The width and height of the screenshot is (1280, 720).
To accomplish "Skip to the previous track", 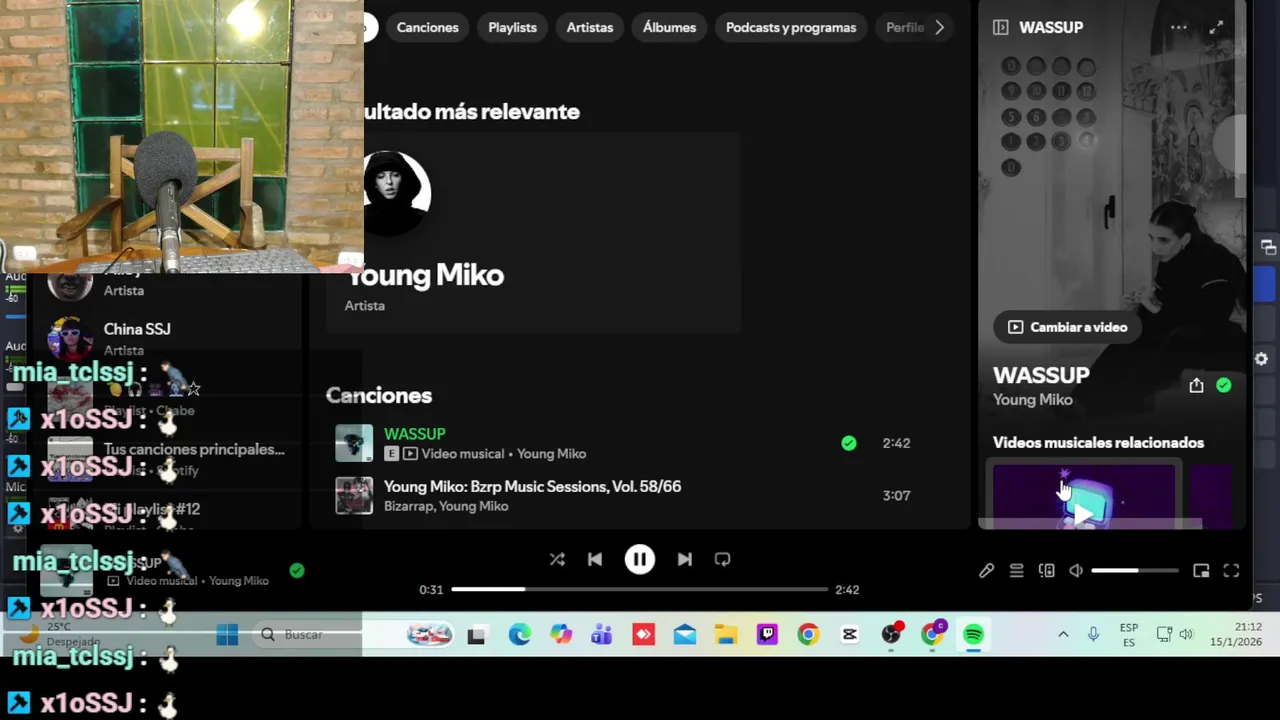I will click(595, 559).
